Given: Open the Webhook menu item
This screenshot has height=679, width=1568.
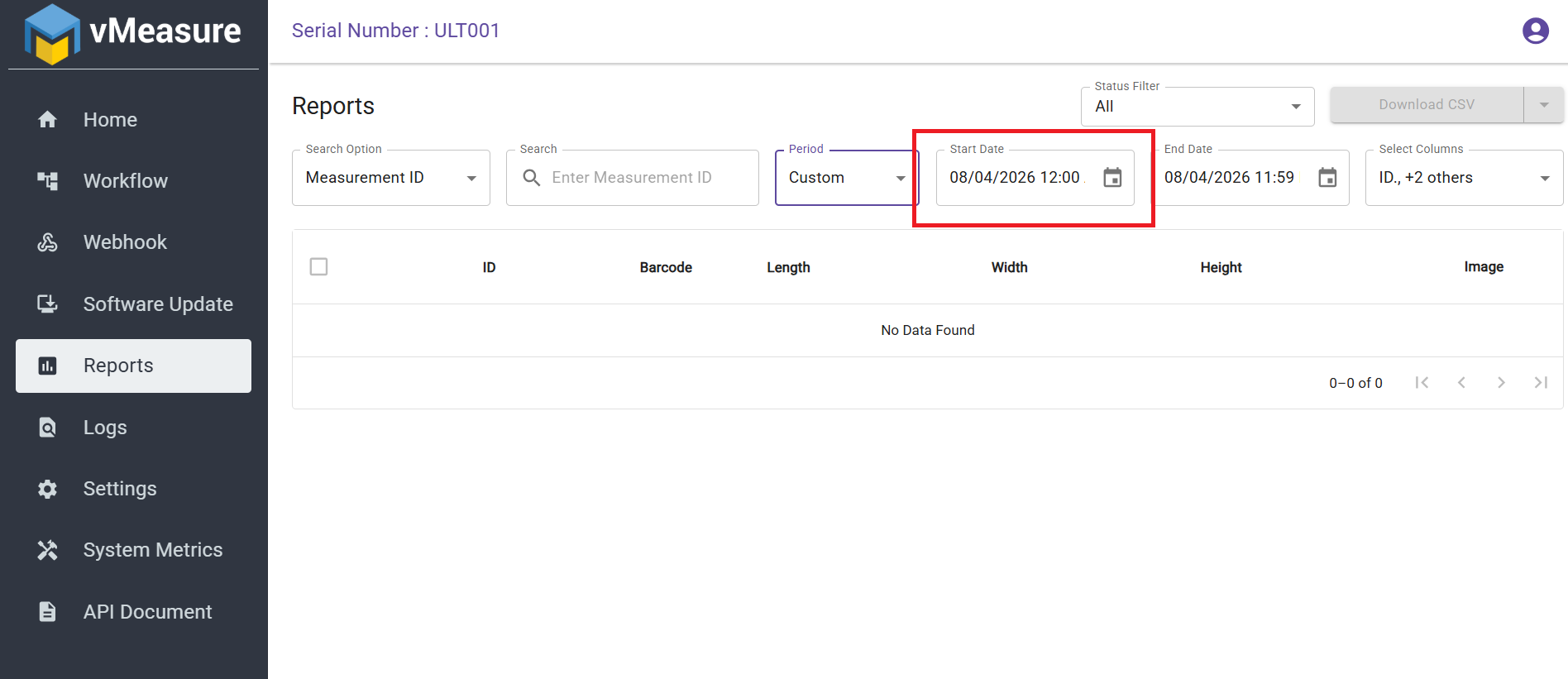Looking at the screenshot, I should point(133,242).
